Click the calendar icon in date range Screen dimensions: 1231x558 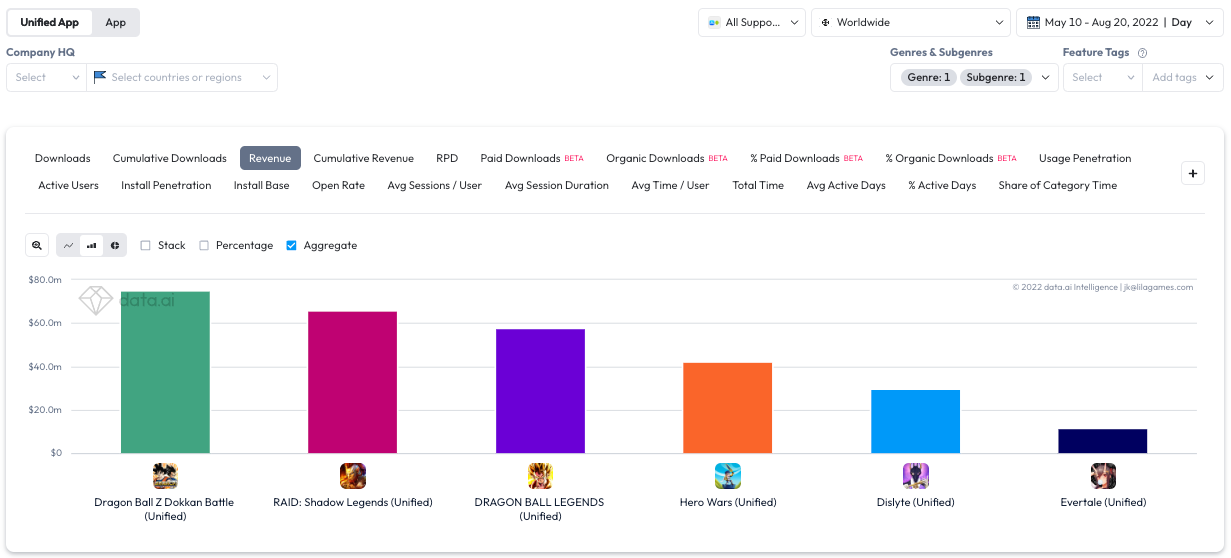click(x=1032, y=22)
